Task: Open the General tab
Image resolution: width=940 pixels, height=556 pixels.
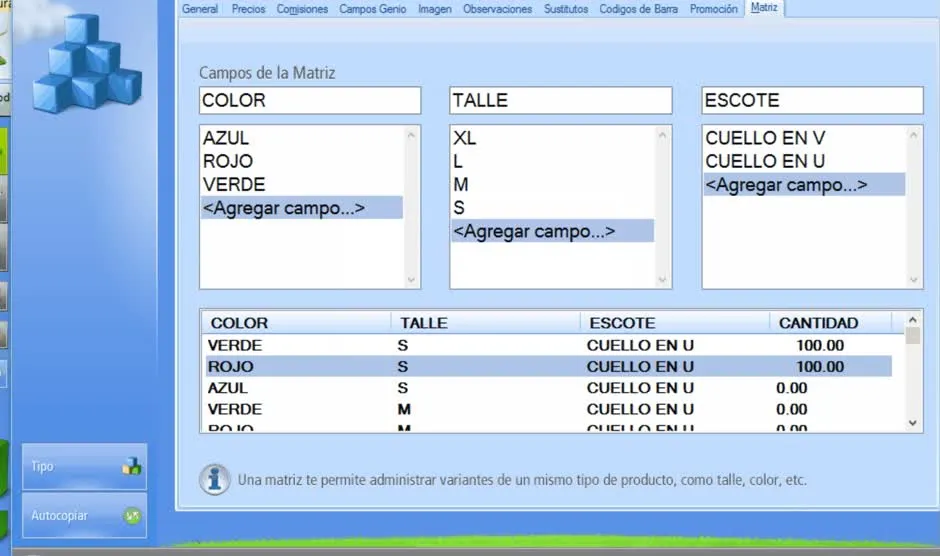Action: click(x=200, y=9)
